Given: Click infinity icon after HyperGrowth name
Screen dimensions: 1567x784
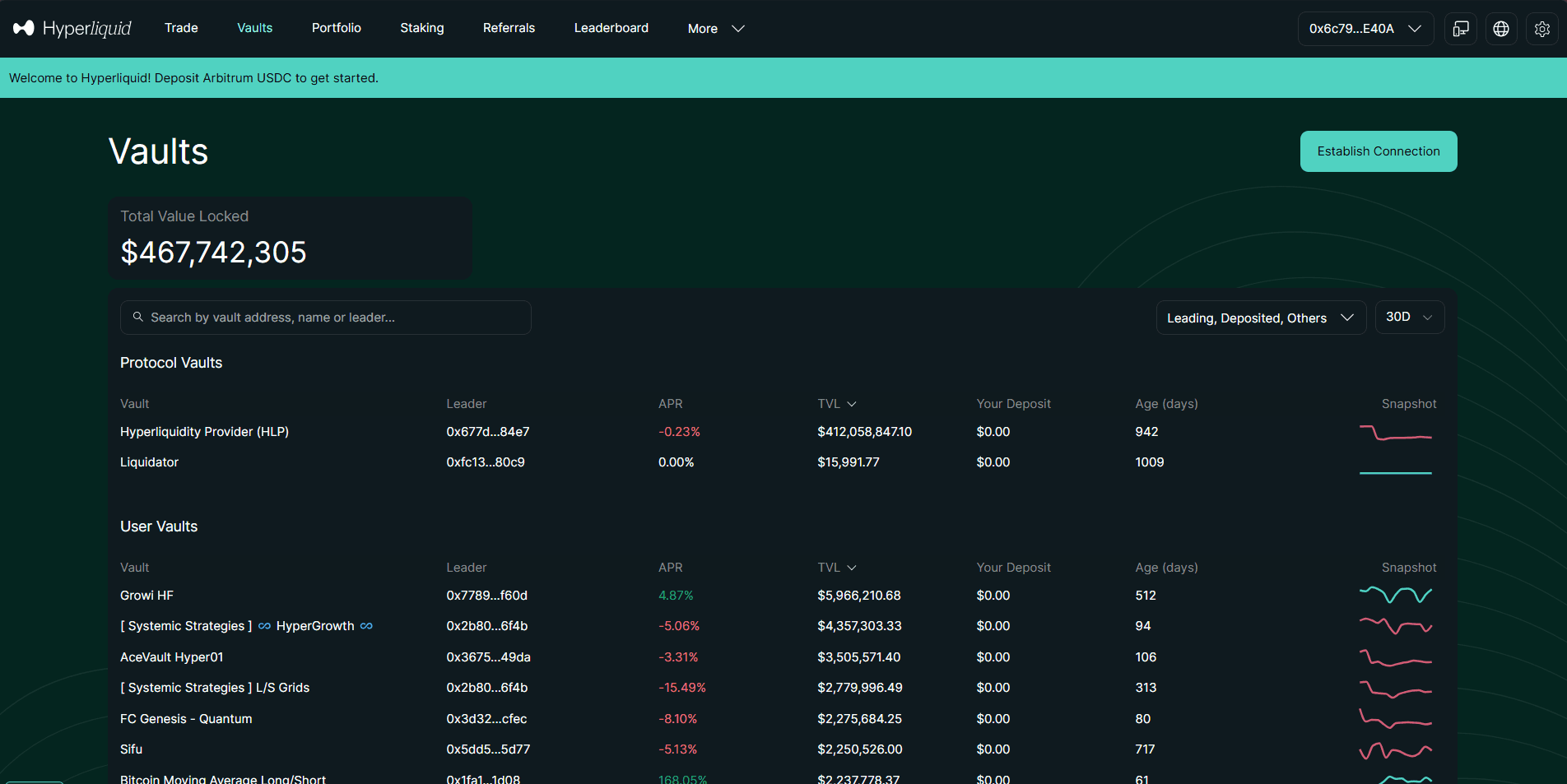Looking at the screenshot, I should 366,626.
